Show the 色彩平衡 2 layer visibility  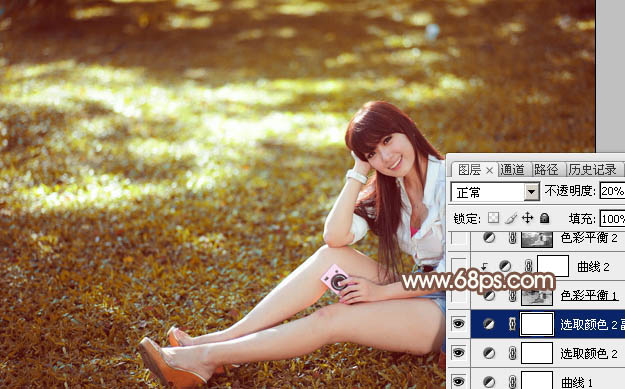point(459,238)
